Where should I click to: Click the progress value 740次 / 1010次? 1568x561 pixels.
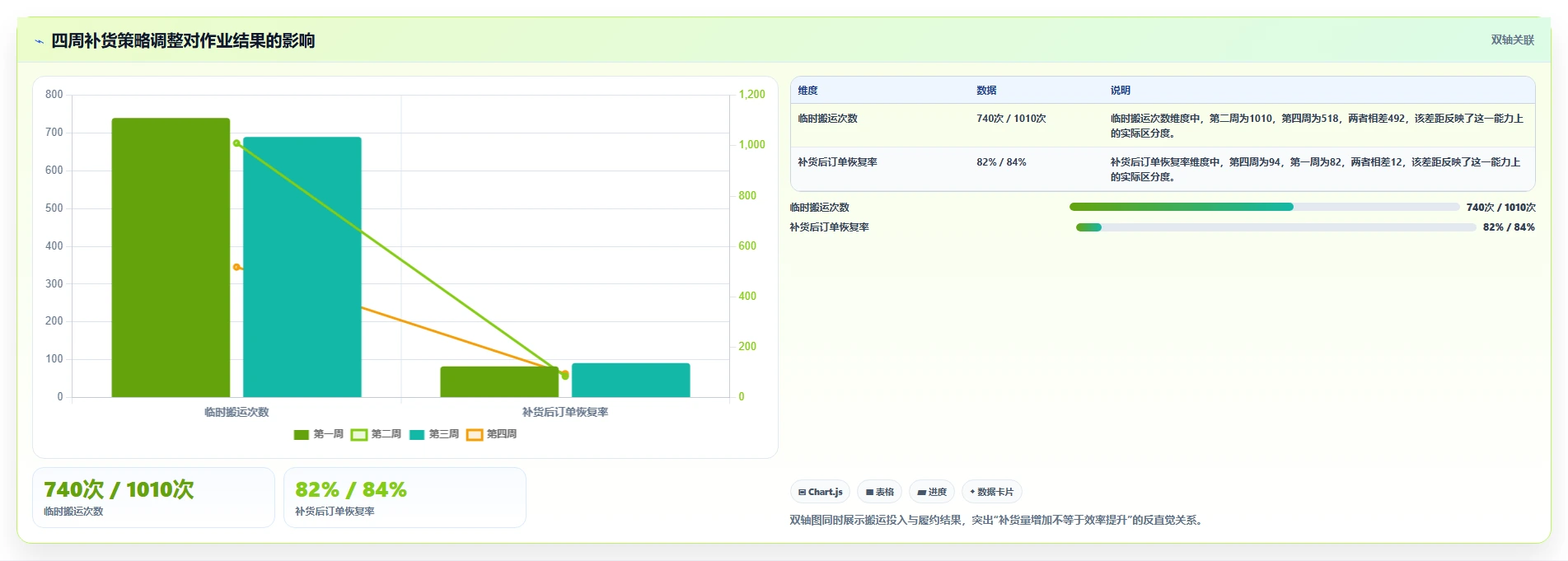(x=1500, y=208)
